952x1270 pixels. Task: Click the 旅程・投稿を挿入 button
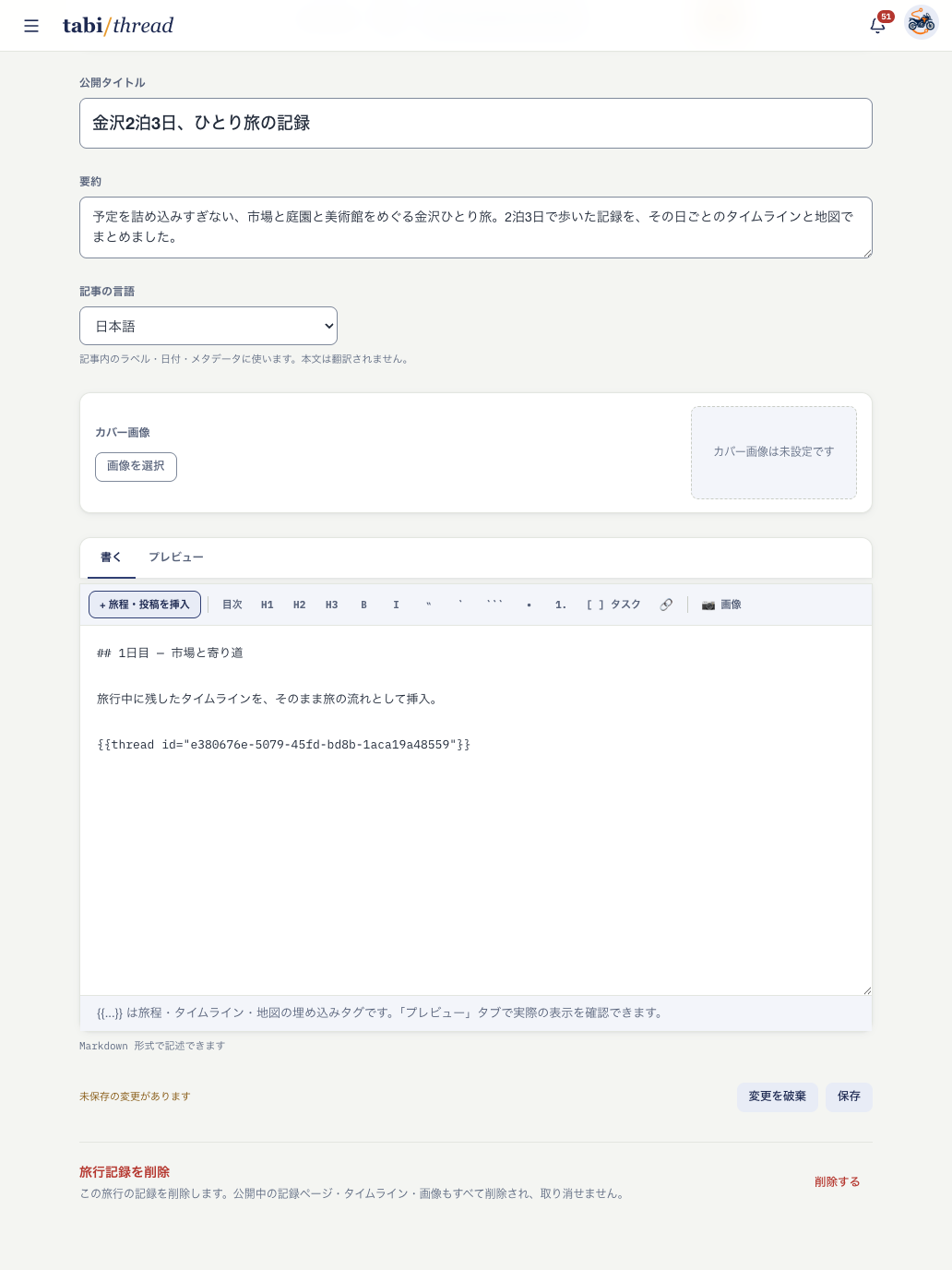pyautogui.click(x=145, y=605)
